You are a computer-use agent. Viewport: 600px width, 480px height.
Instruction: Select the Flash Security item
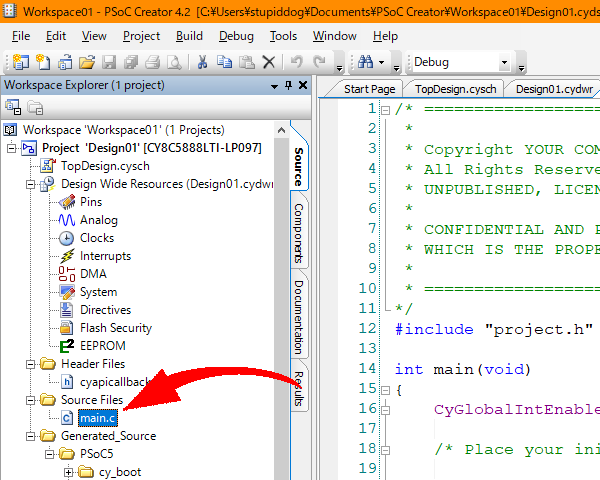pyautogui.click(x=116, y=328)
